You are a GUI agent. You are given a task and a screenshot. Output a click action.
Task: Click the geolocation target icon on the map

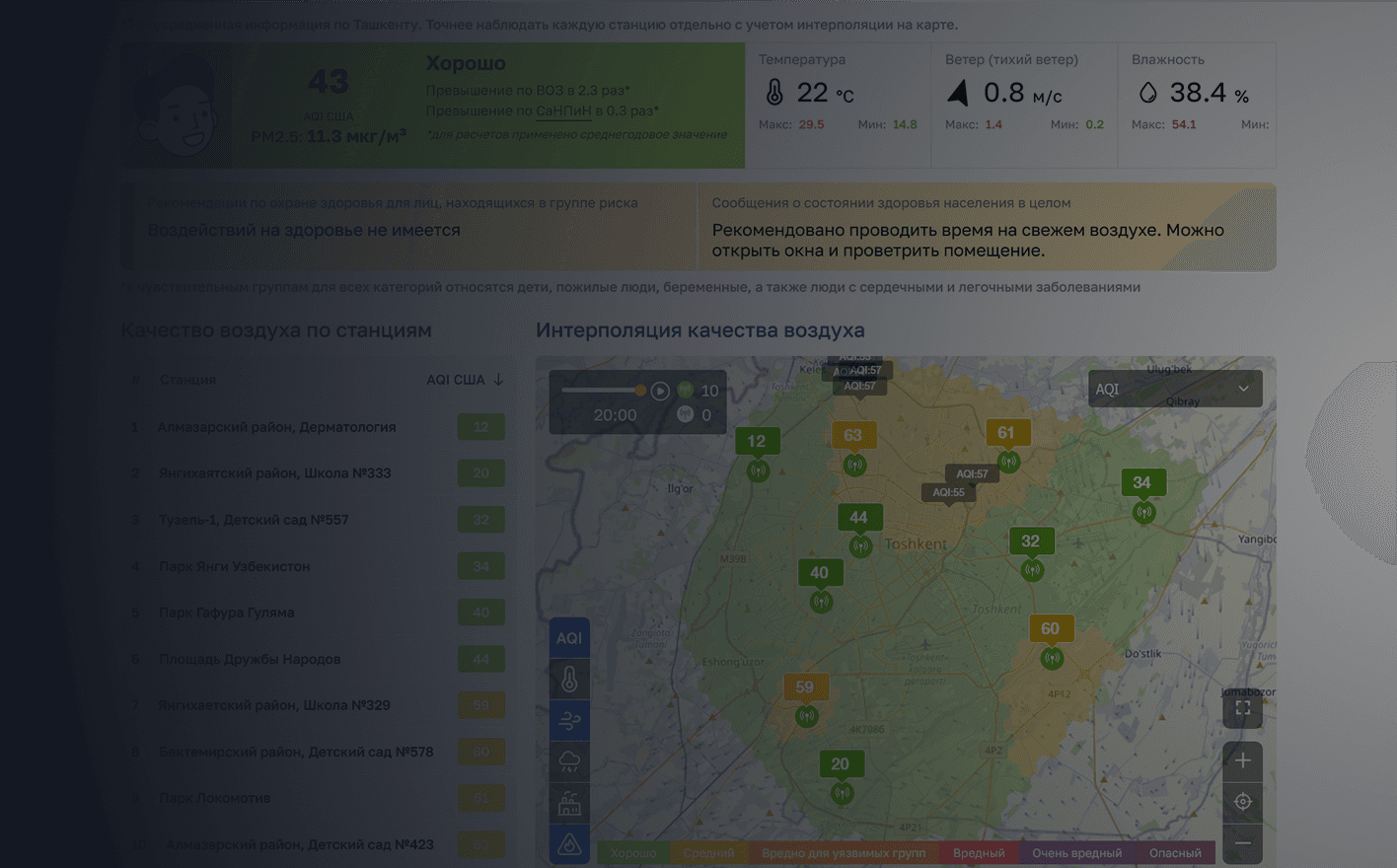pos(1242,802)
